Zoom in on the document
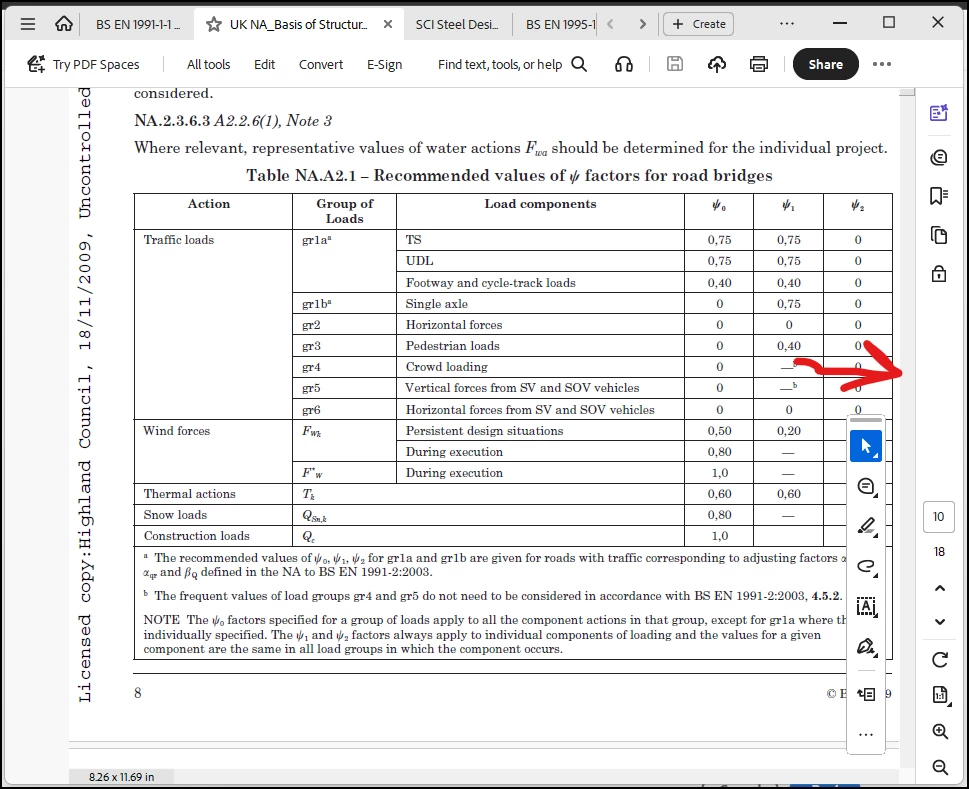 point(940,732)
